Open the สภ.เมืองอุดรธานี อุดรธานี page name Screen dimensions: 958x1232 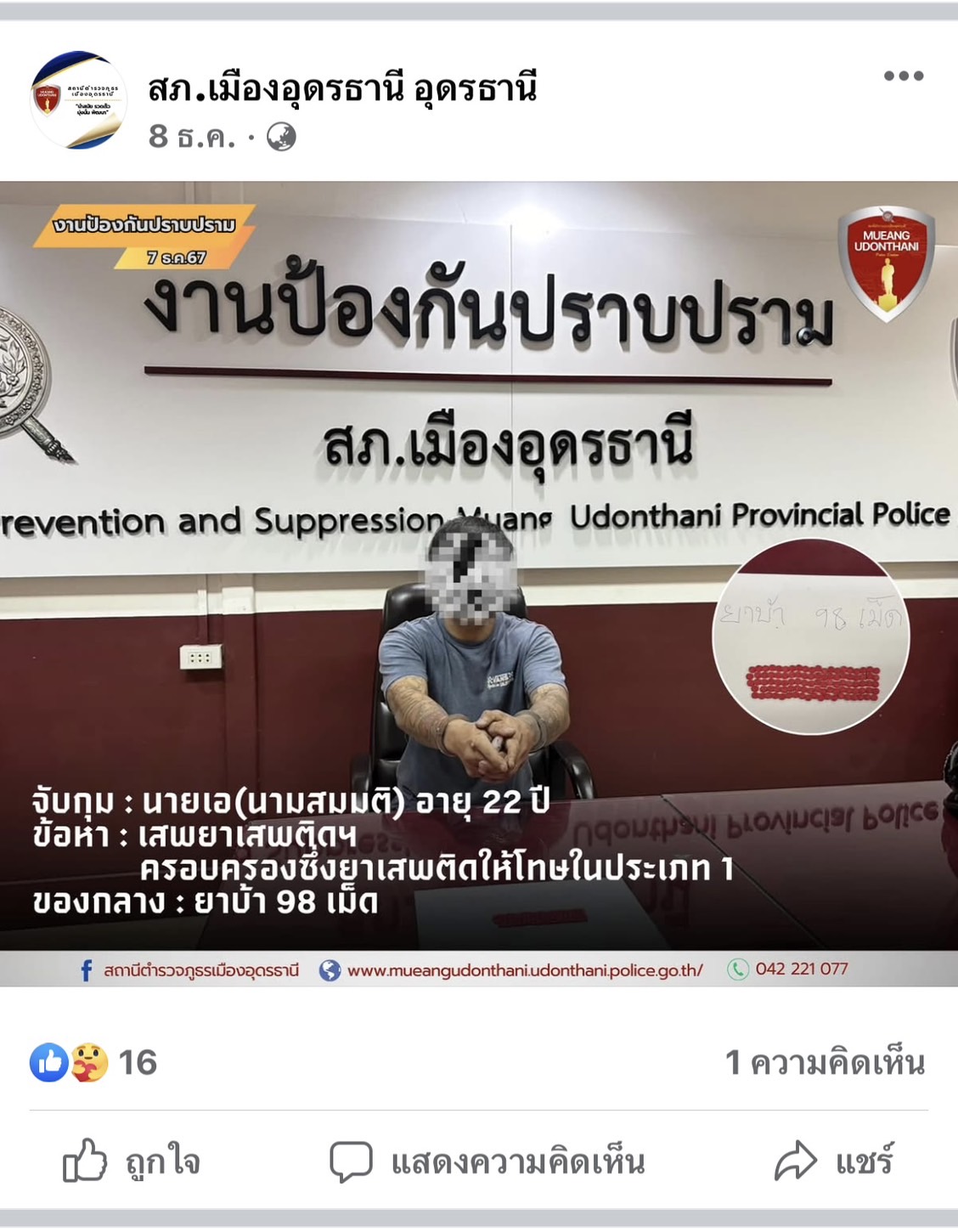coord(342,88)
